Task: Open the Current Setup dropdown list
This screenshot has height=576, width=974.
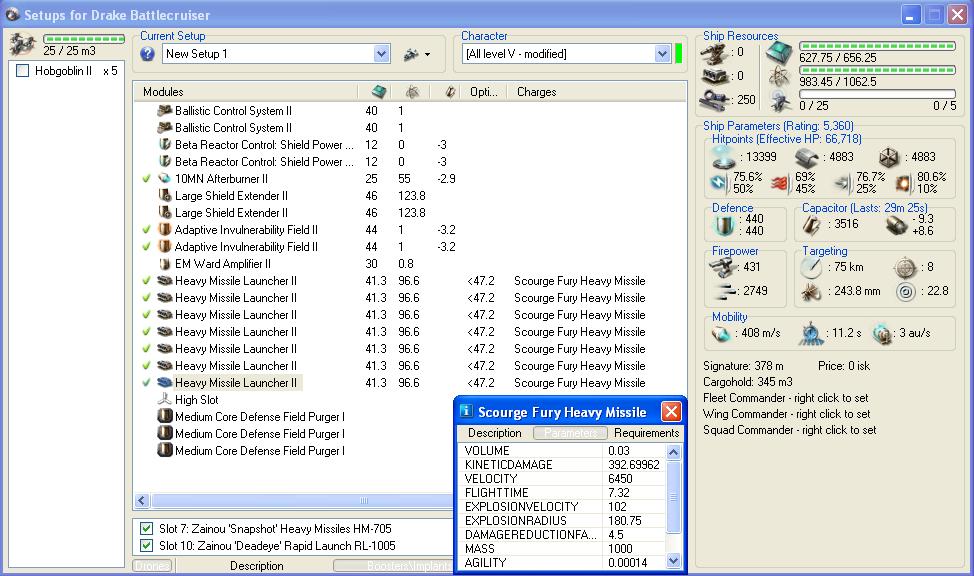Action: point(381,54)
